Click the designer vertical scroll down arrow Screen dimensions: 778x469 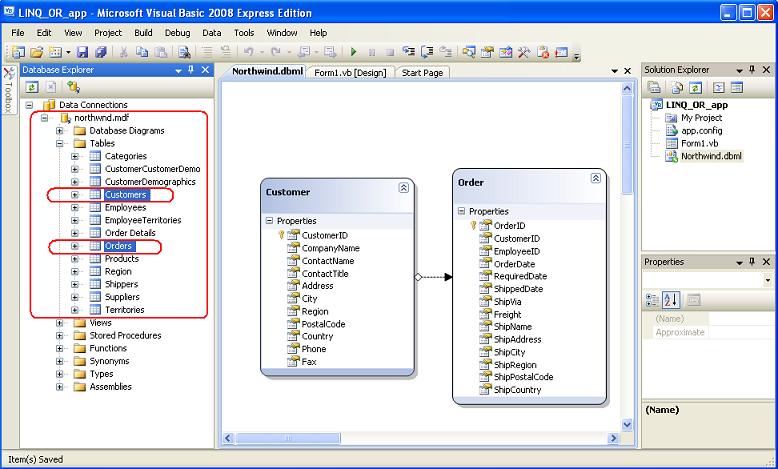click(x=627, y=424)
